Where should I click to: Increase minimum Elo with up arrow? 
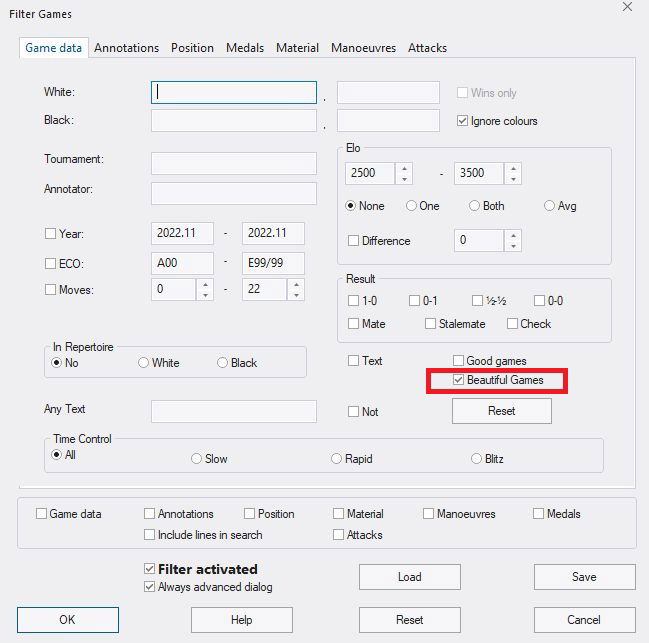403,168
